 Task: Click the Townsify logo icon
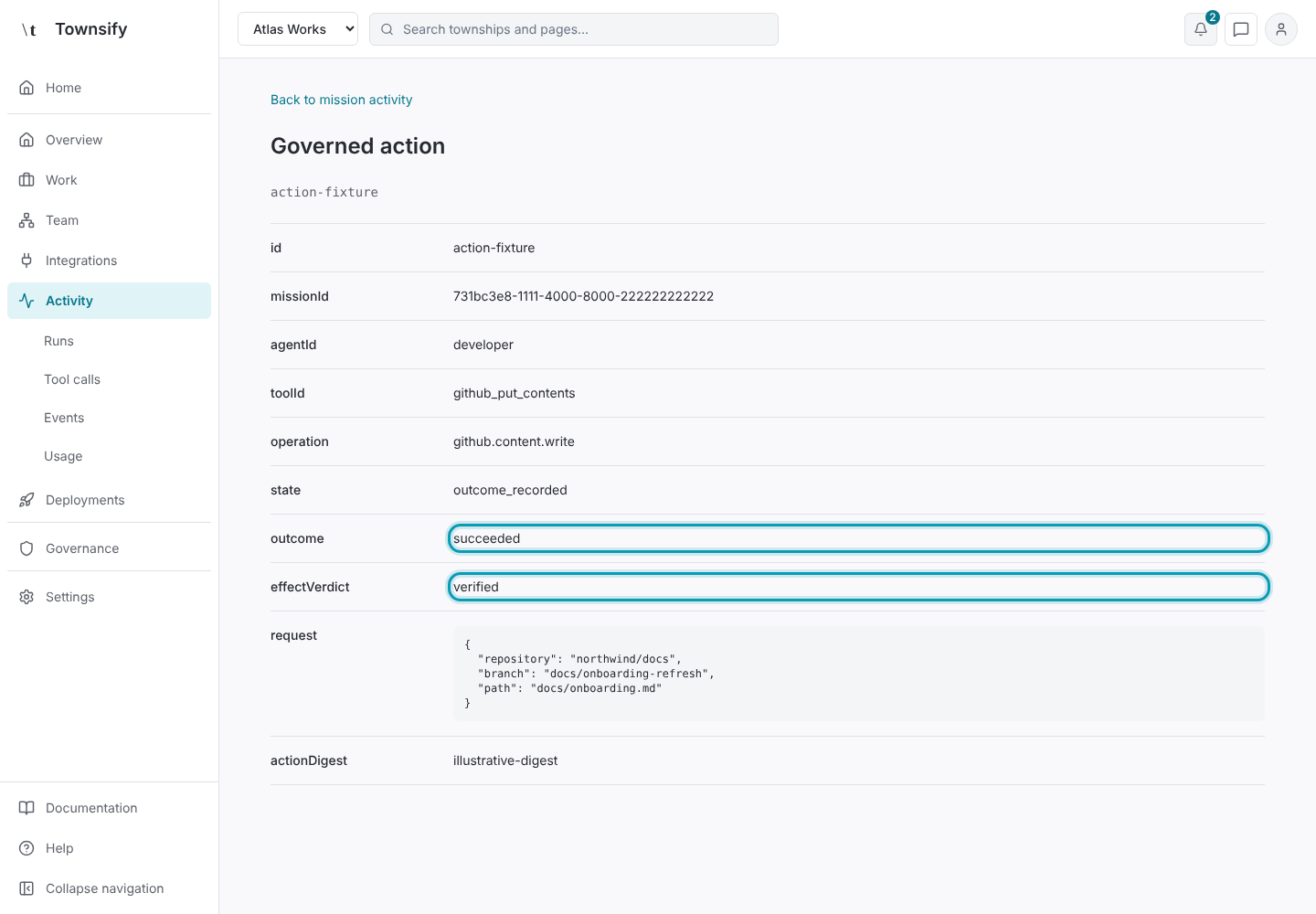(x=29, y=29)
